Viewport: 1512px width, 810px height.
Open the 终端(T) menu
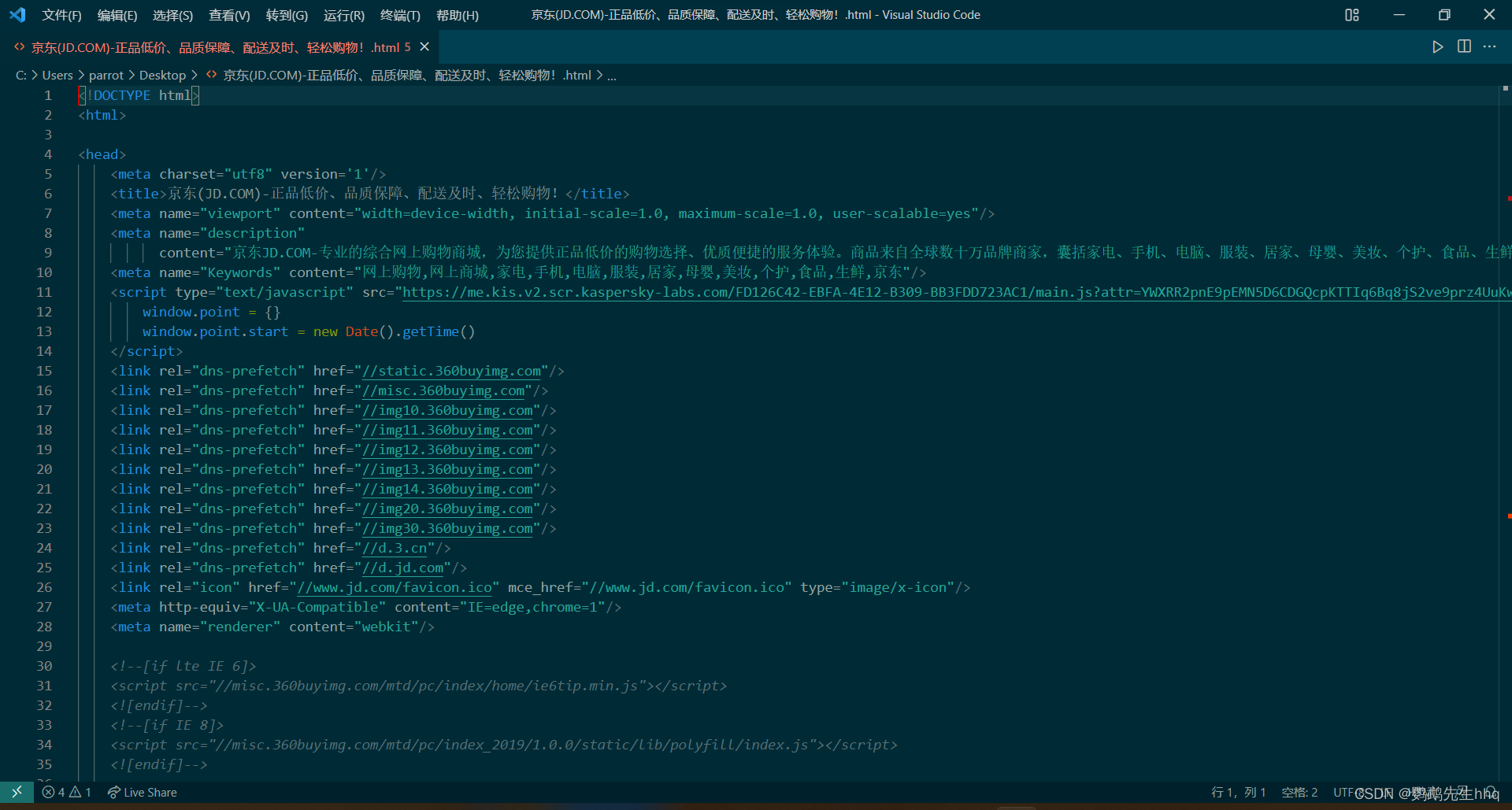tap(400, 15)
